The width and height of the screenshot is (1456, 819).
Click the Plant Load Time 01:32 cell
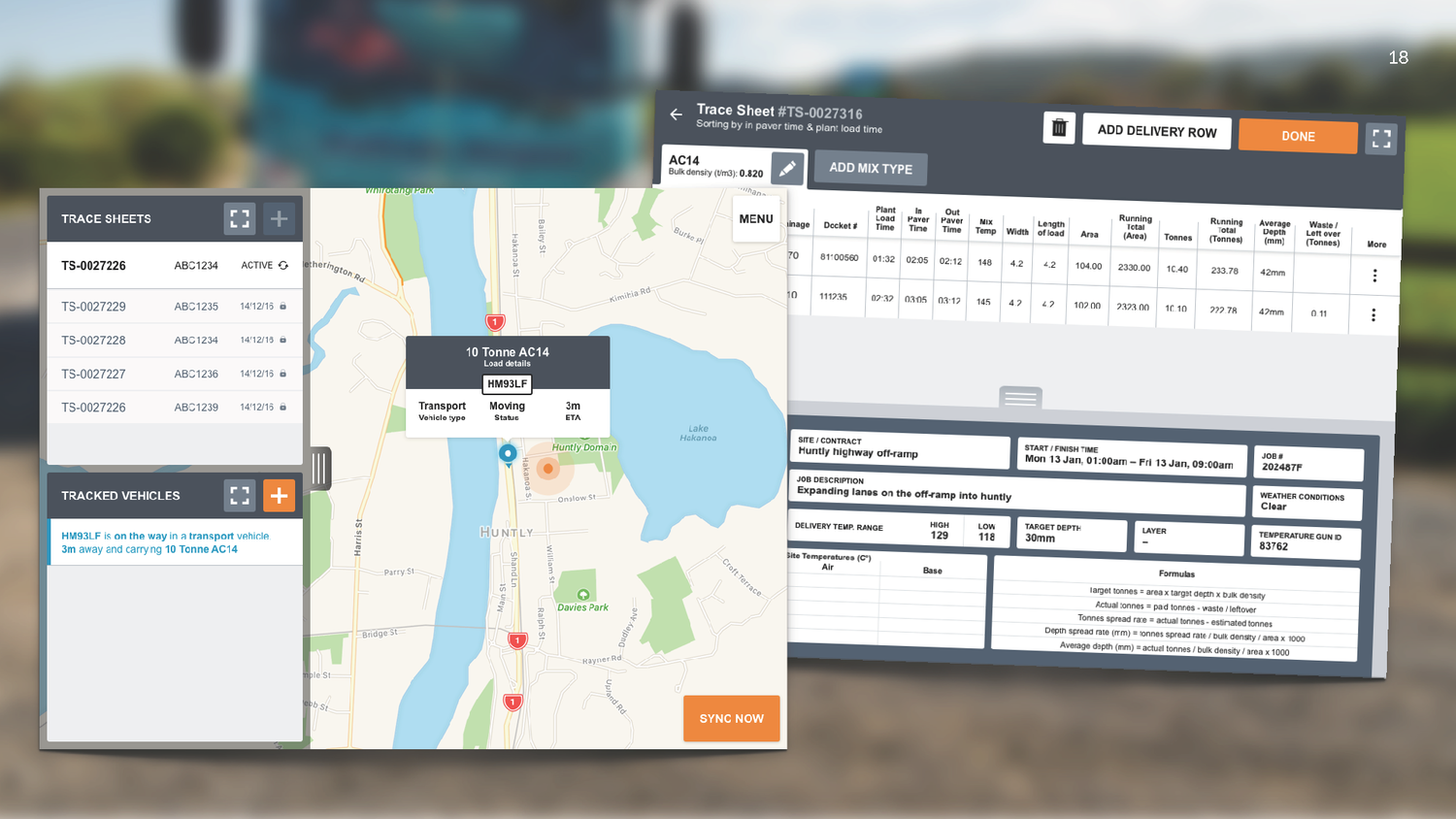[883, 259]
